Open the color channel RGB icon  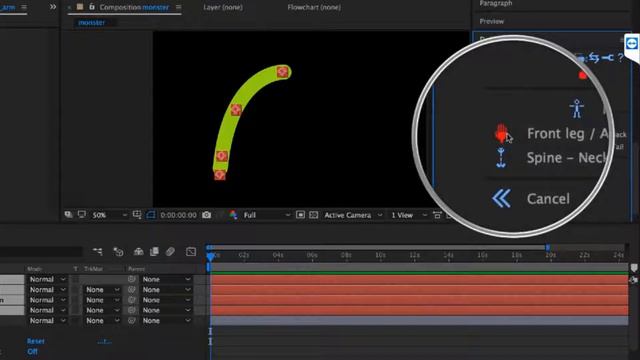point(233,215)
